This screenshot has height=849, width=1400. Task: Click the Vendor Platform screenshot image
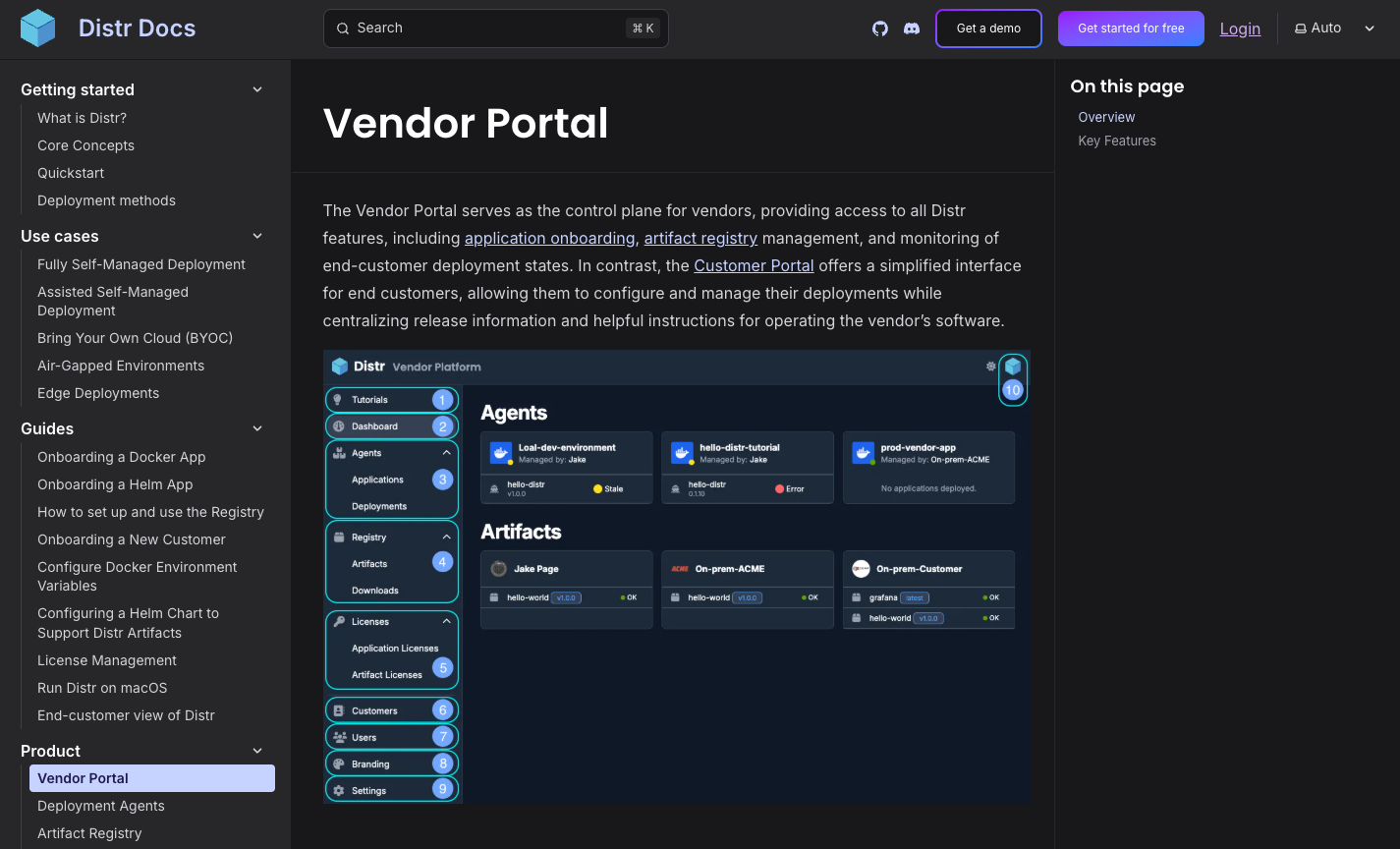tap(677, 577)
